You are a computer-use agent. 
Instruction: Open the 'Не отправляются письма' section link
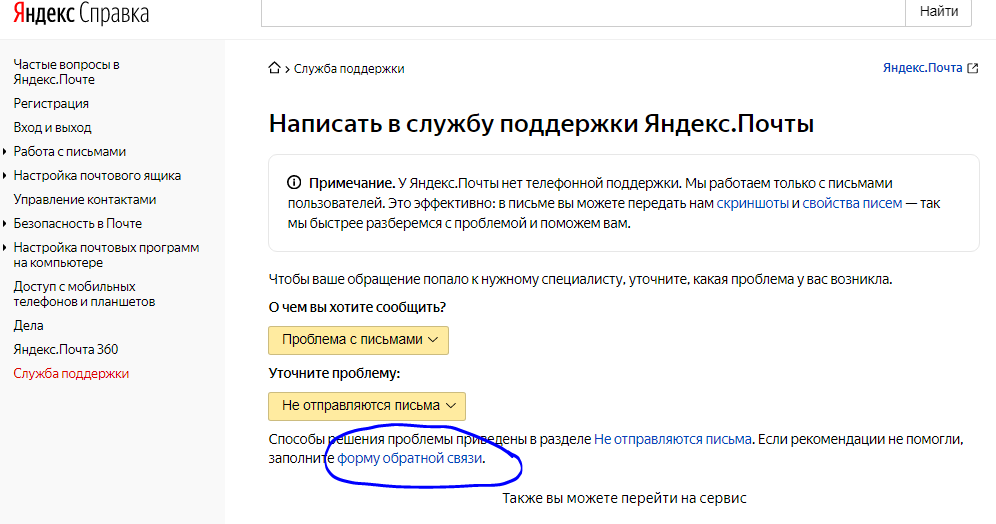pyautogui.click(x=673, y=439)
